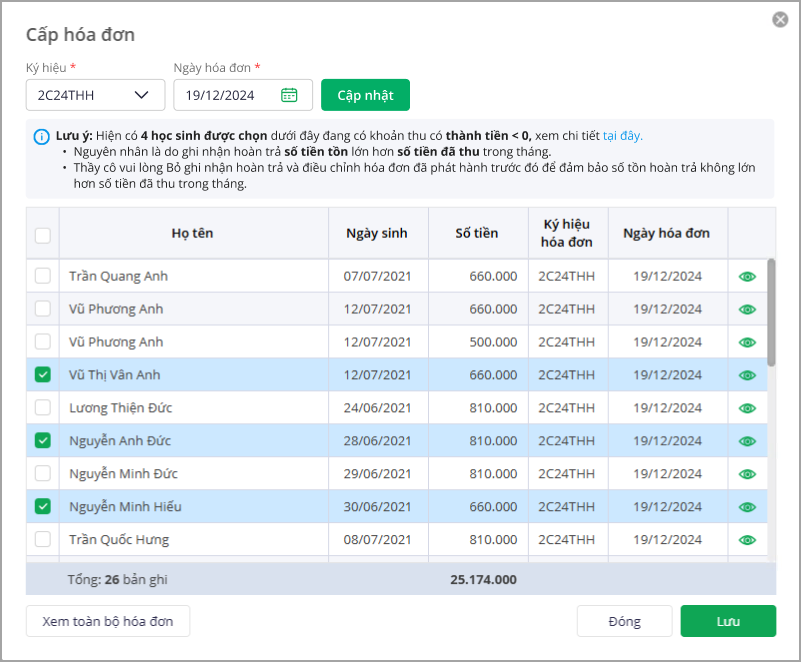
Task: Deselect Nguyễn Minh Hiếu checkbox
Action: (43, 507)
